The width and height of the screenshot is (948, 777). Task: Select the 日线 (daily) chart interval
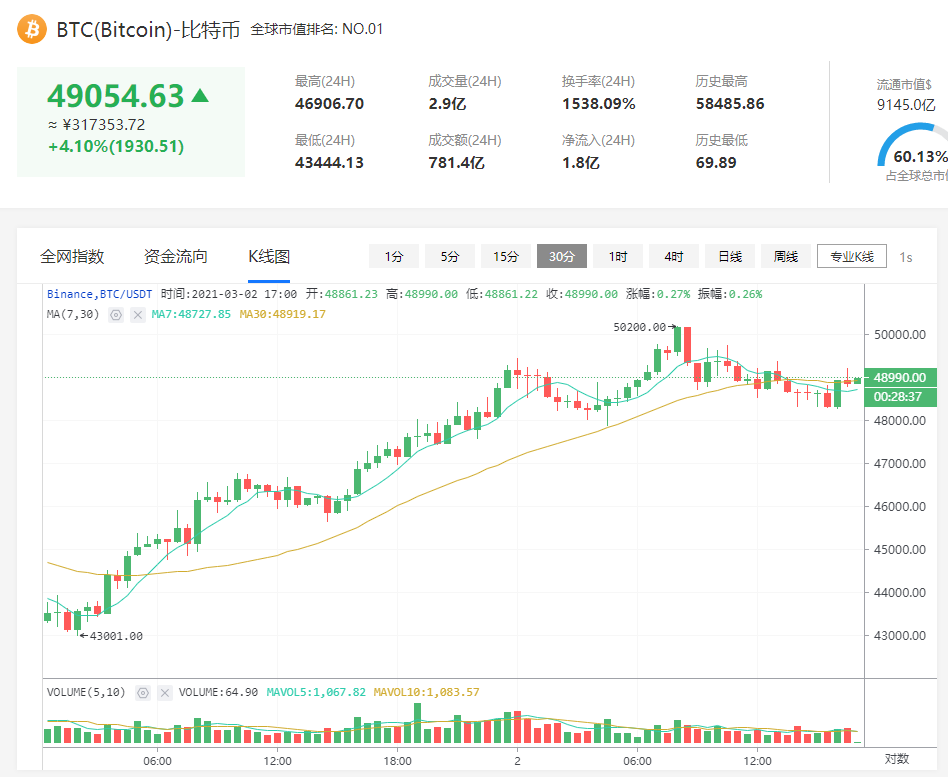tap(729, 256)
